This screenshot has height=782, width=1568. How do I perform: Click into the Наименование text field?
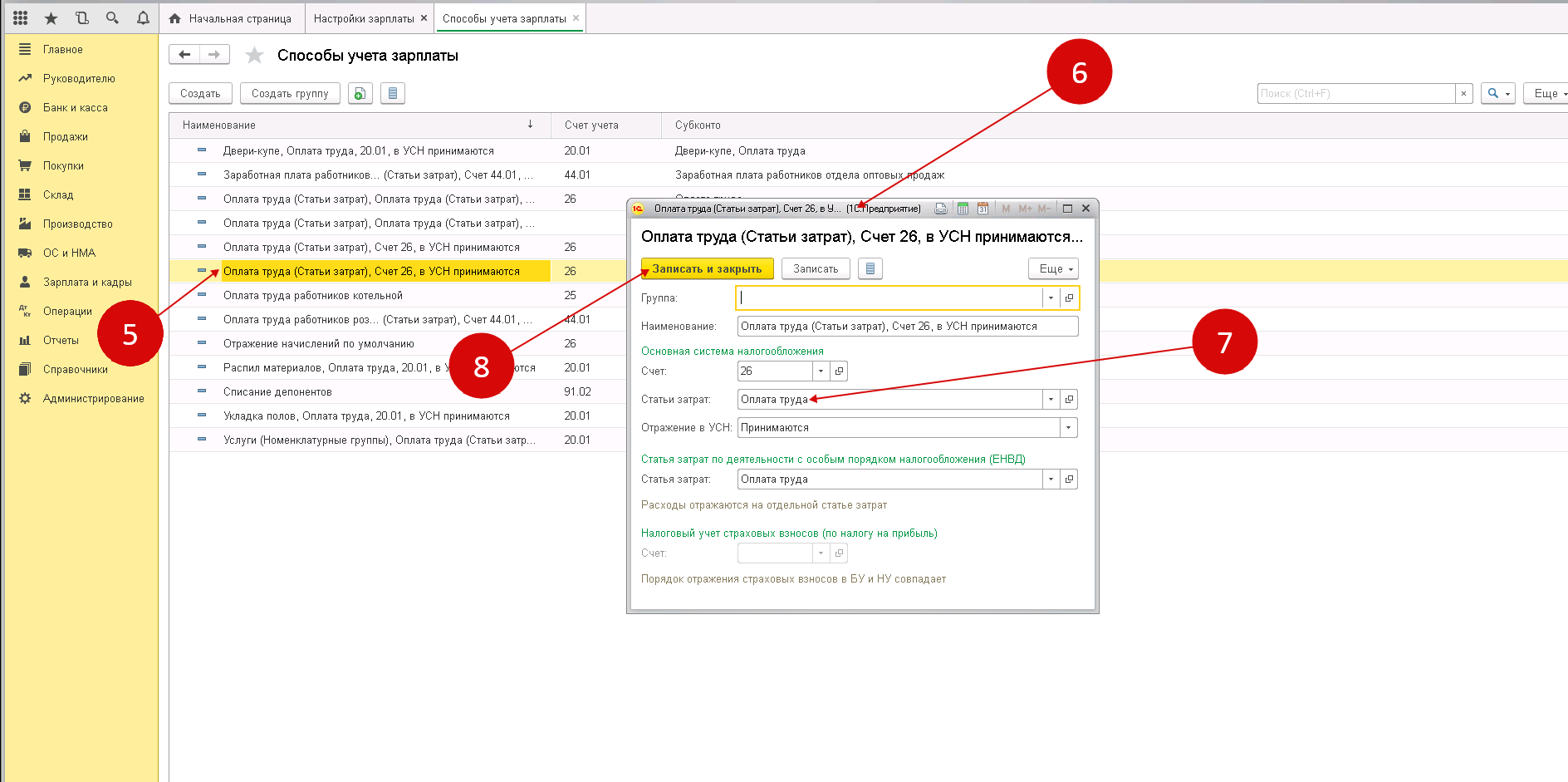[907, 326]
